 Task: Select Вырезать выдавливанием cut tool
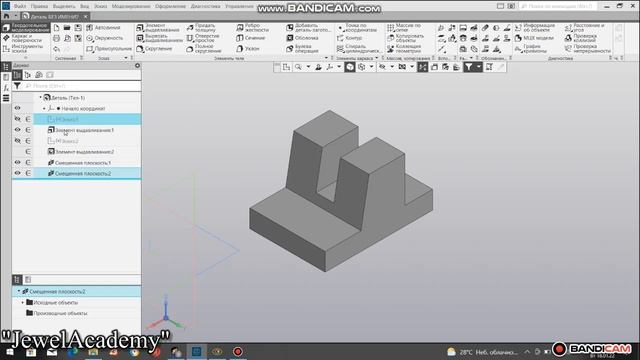[159, 38]
